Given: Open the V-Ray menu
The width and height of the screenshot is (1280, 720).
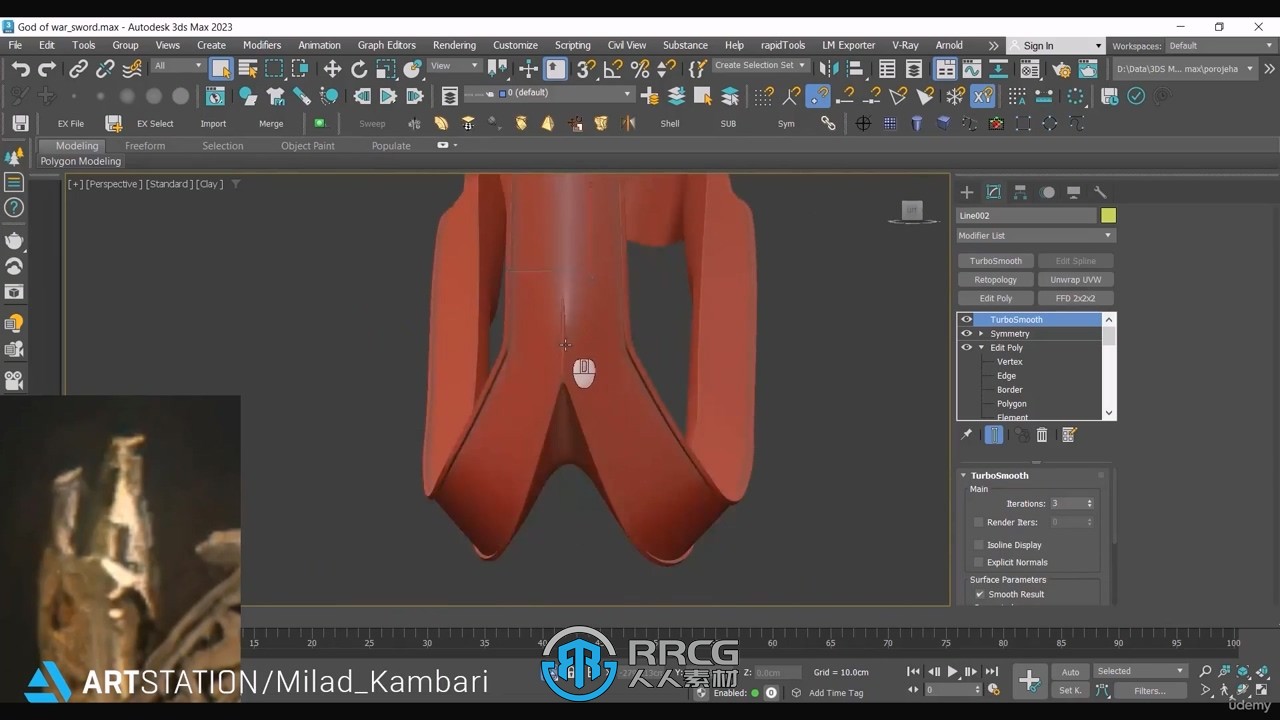Looking at the screenshot, I should (x=905, y=45).
